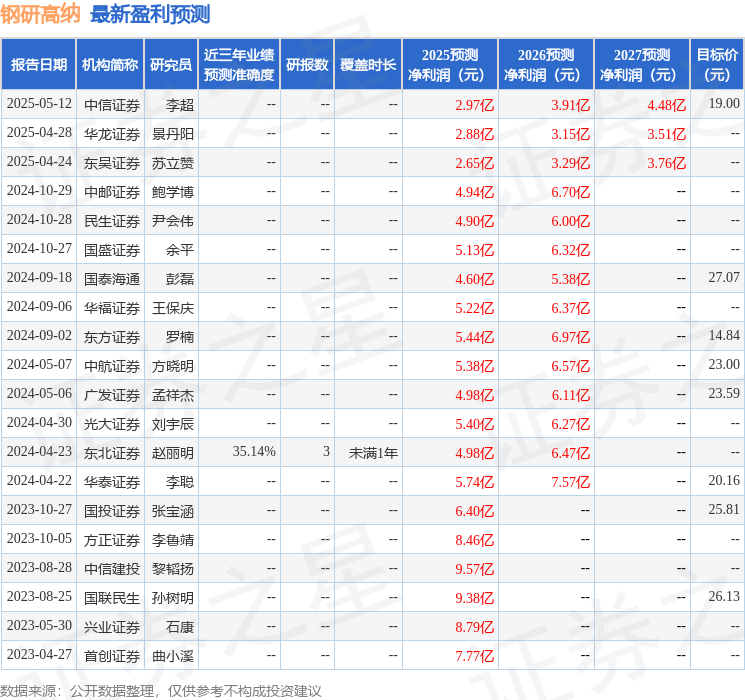Click the 国泰海通 institution cell
The width and height of the screenshot is (745, 700).
click(x=112, y=279)
